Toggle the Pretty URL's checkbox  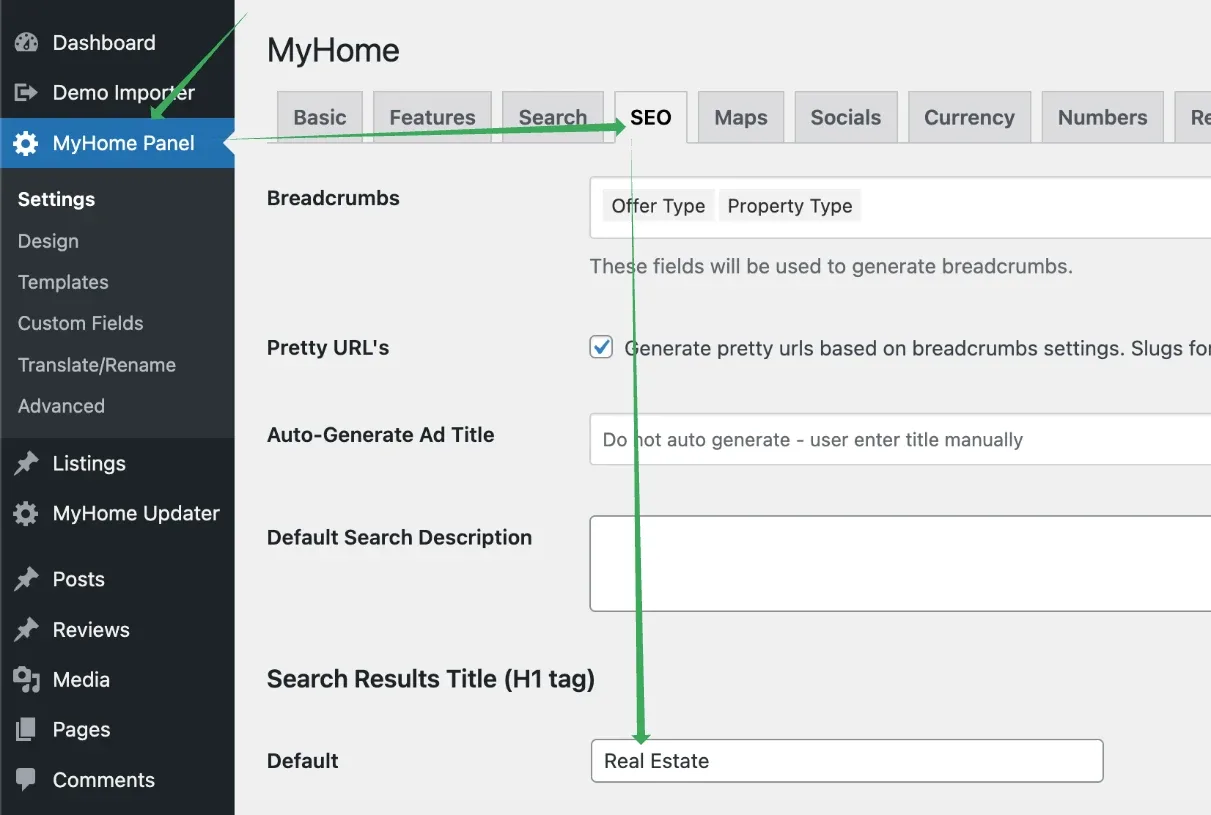(601, 348)
